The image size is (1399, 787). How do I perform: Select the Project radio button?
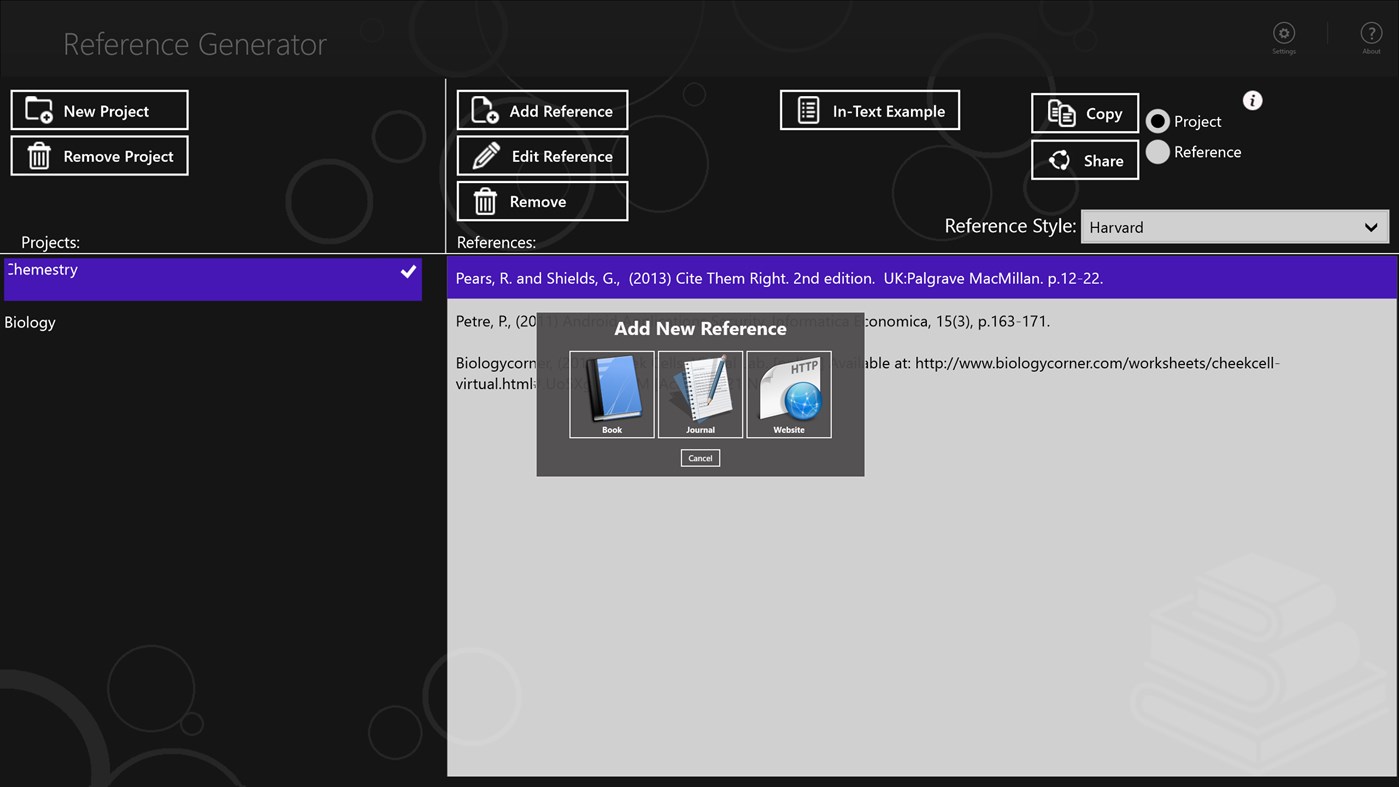(x=1157, y=121)
